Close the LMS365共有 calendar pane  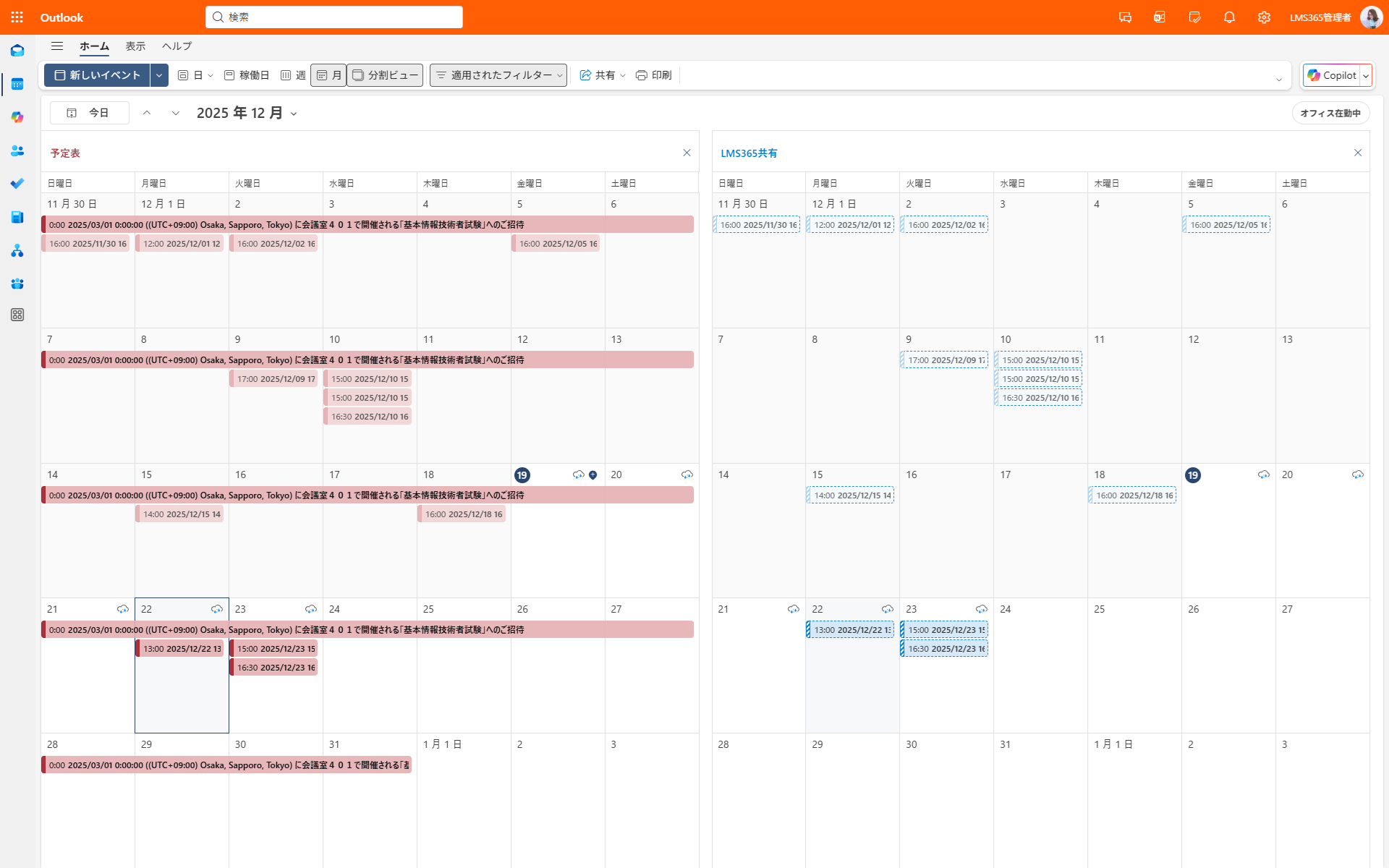tap(1358, 153)
